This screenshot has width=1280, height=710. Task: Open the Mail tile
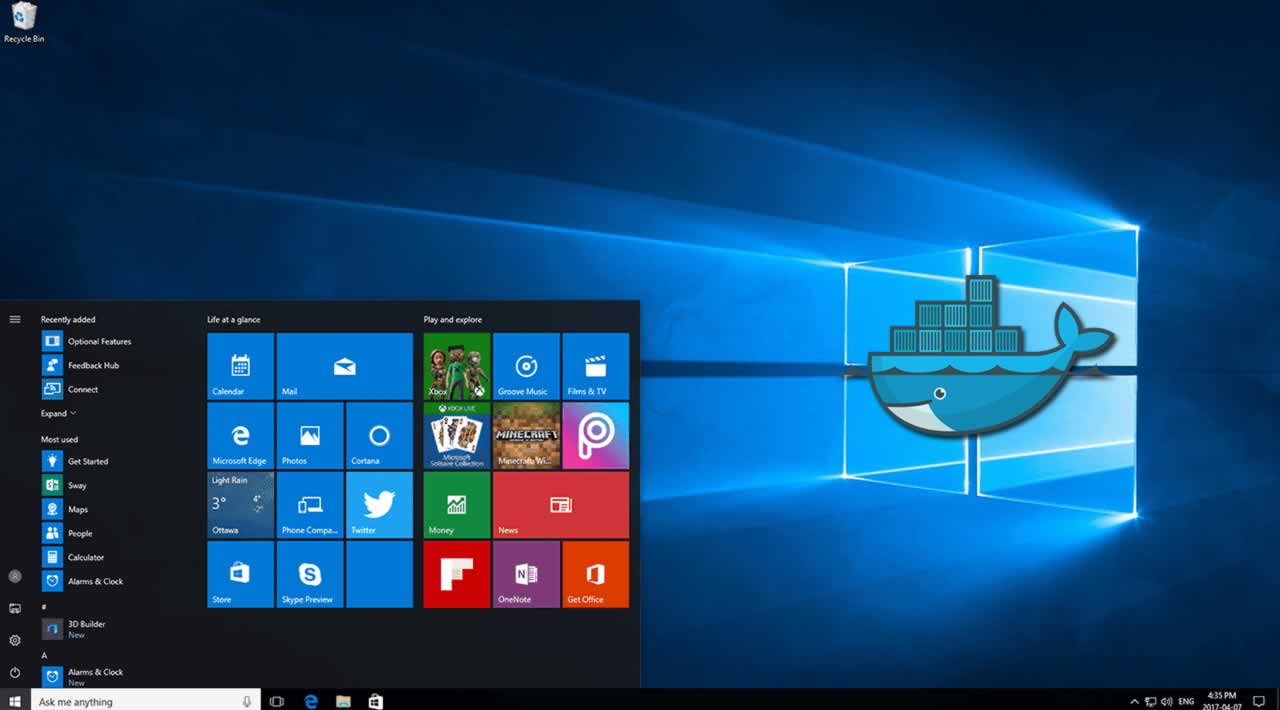point(345,366)
